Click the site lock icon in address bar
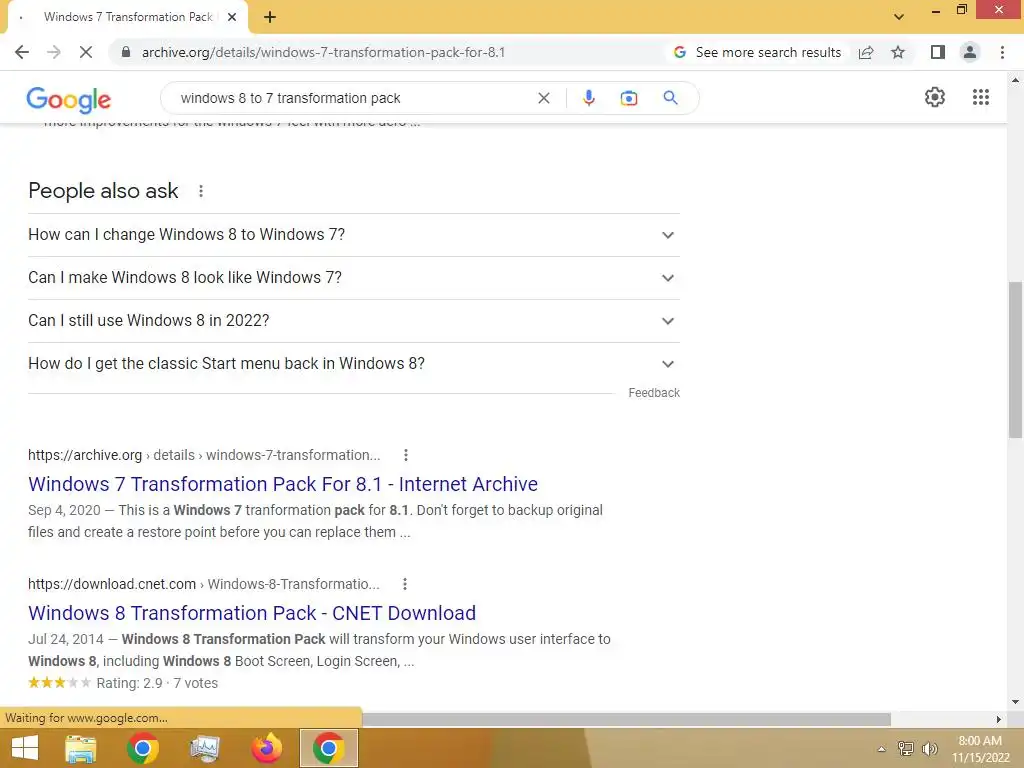1024x768 pixels. (x=126, y=52)
